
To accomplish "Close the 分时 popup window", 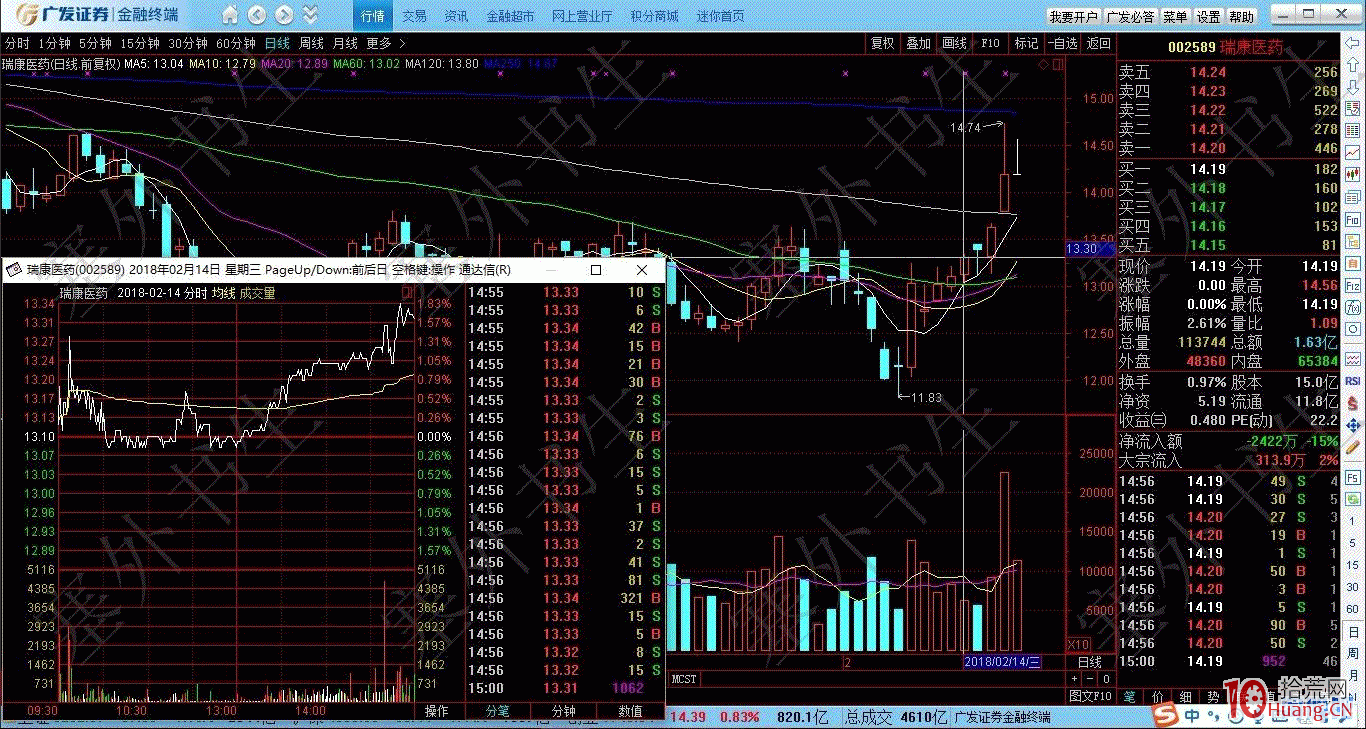I will (642, 270).
